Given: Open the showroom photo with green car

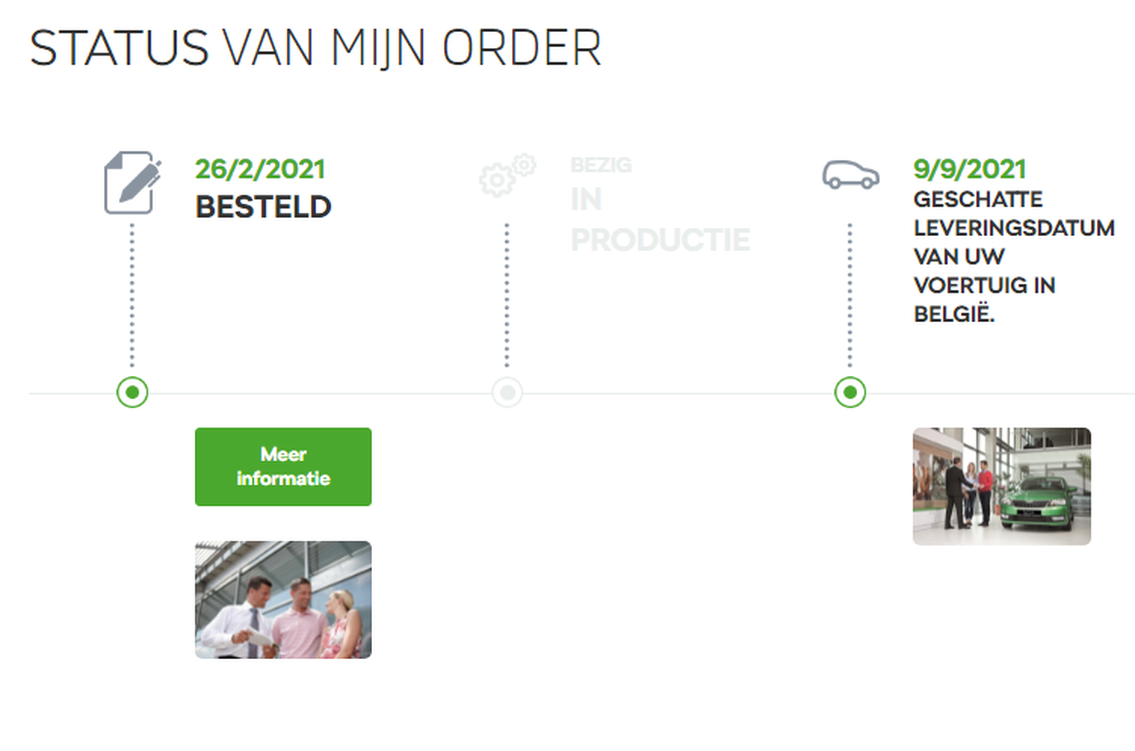Looking at the screenshot, I should pos(1002,486).
